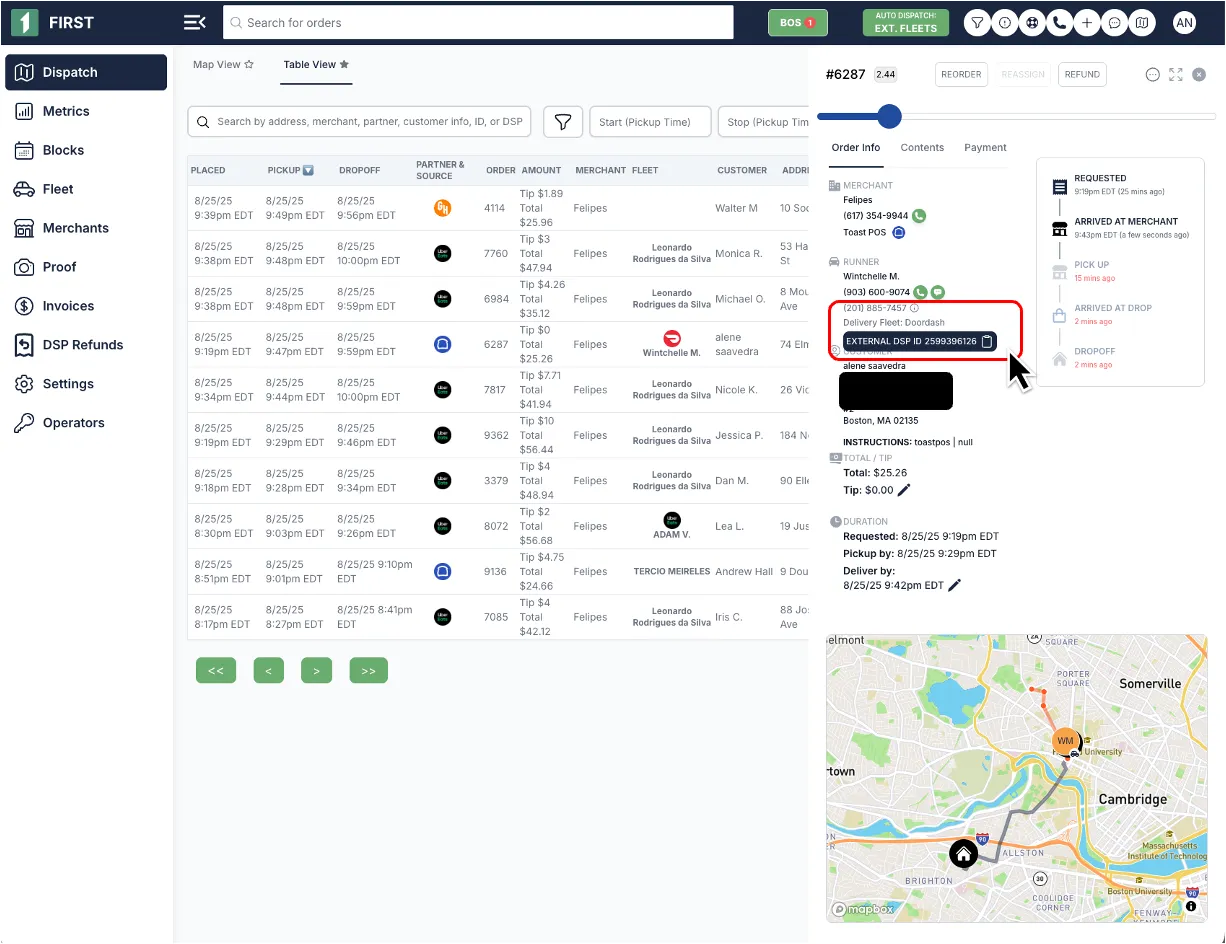This screenshot has height=944, width=1226.
Task: Click the alert exclamation icon in header
Action: (1005, 23)
